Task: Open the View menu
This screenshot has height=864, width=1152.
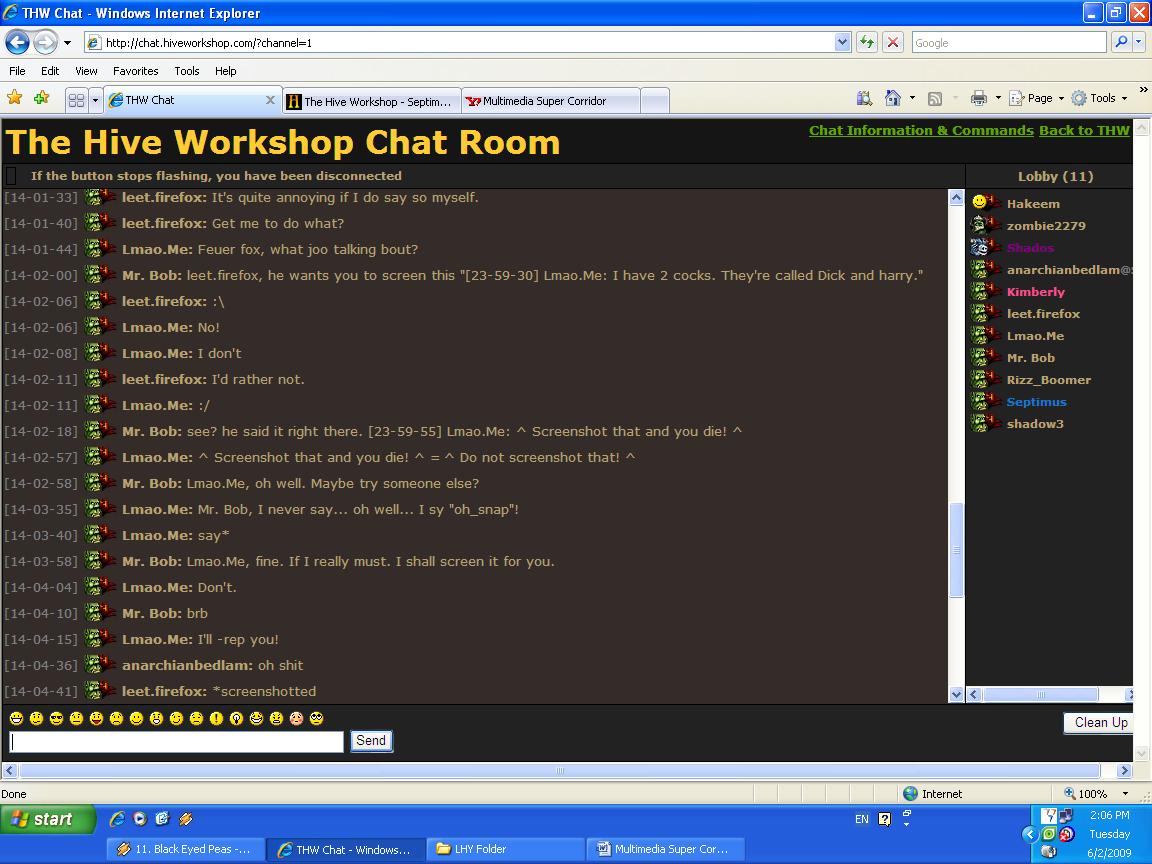Action: 86,71
